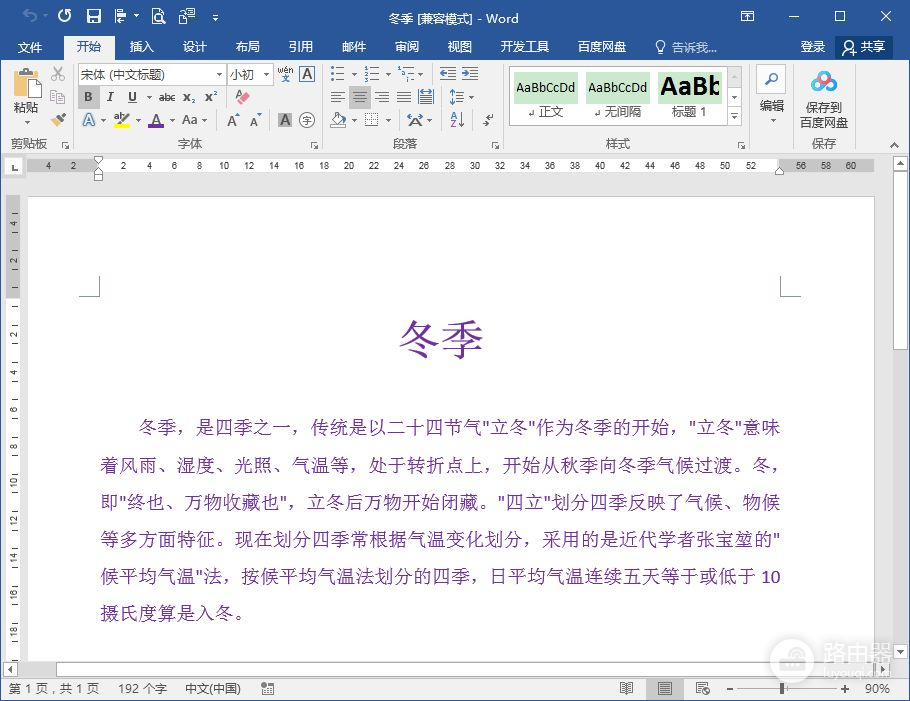Open the 插入 ribbon tab
Viewport: 910px width, 701px height.
pos(142,47)
